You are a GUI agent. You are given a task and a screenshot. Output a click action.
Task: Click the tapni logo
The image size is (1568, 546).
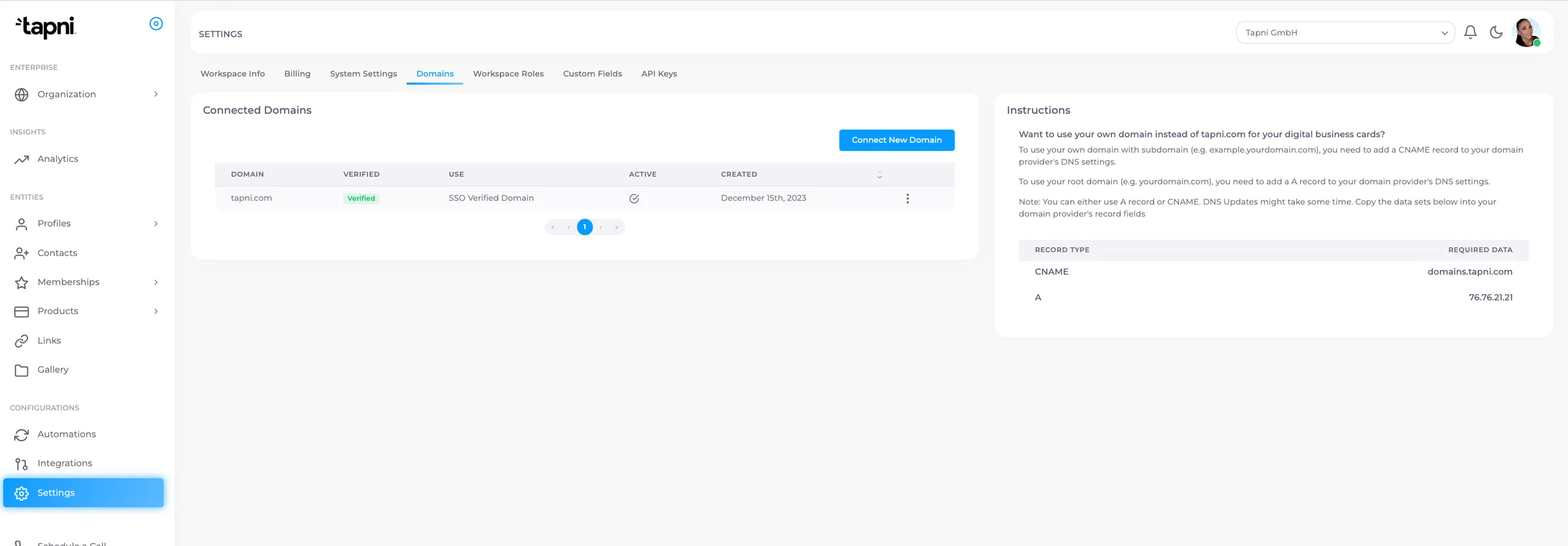[46, 27]
